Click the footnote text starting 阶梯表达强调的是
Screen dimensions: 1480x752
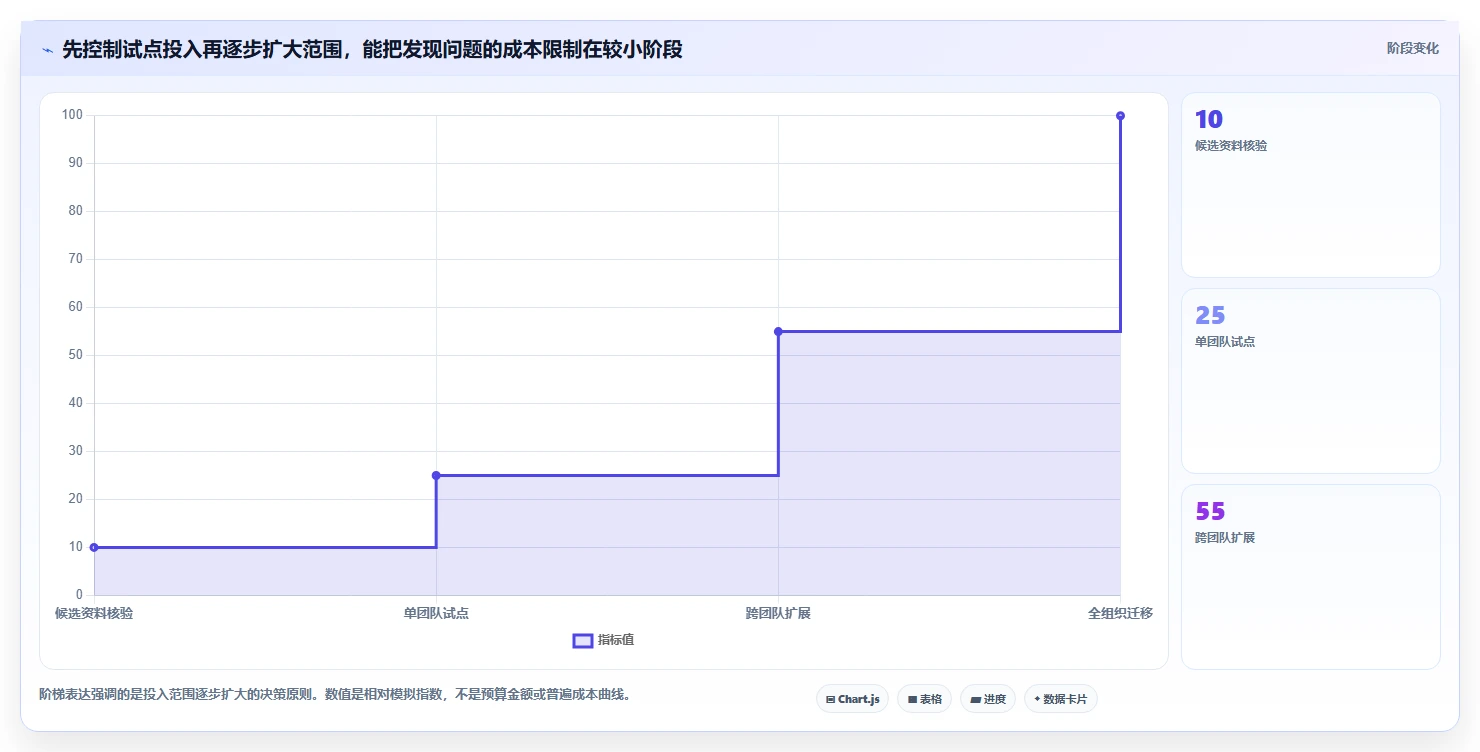pos(334,694)
